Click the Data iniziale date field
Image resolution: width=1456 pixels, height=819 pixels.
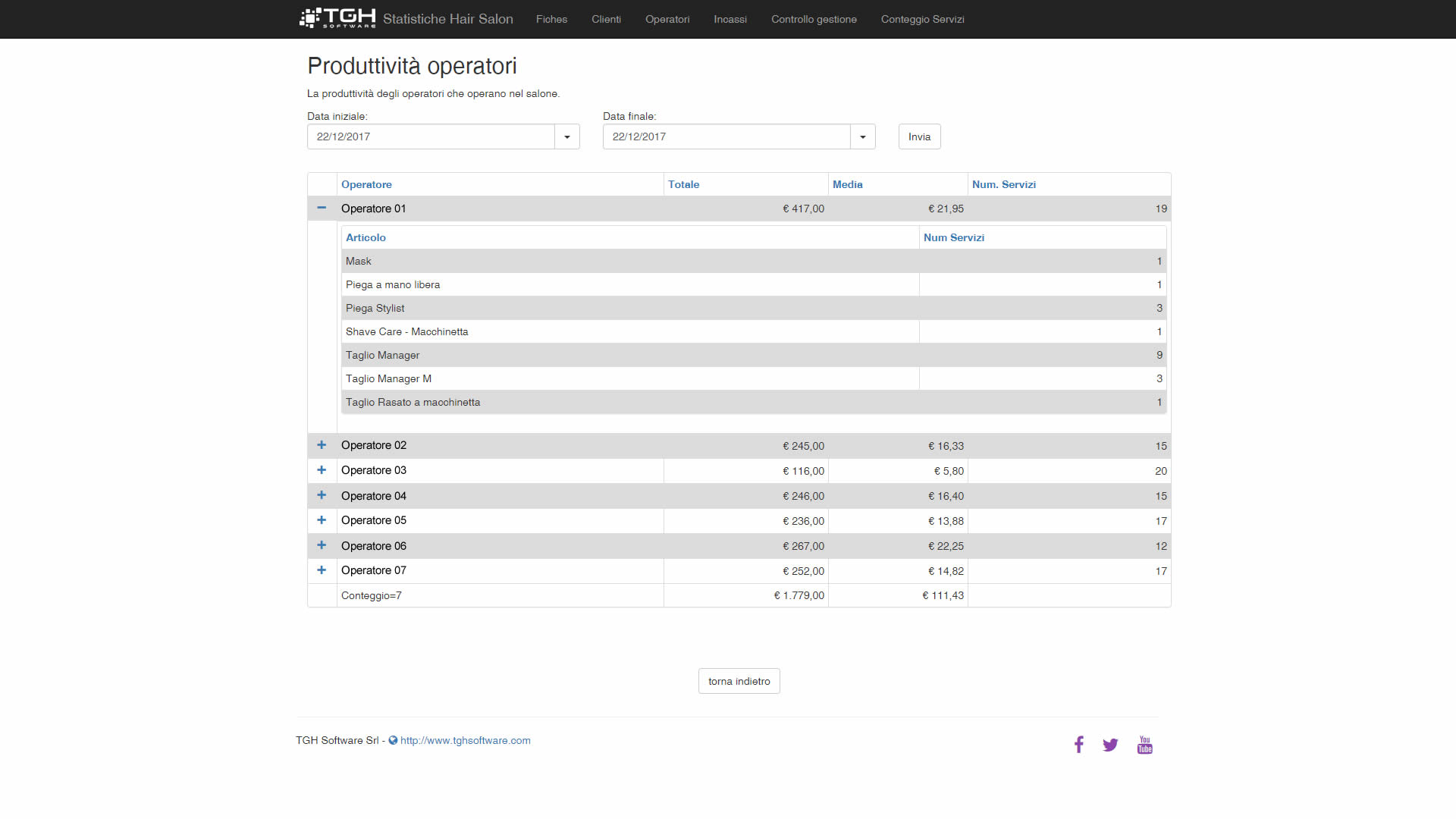431,136
